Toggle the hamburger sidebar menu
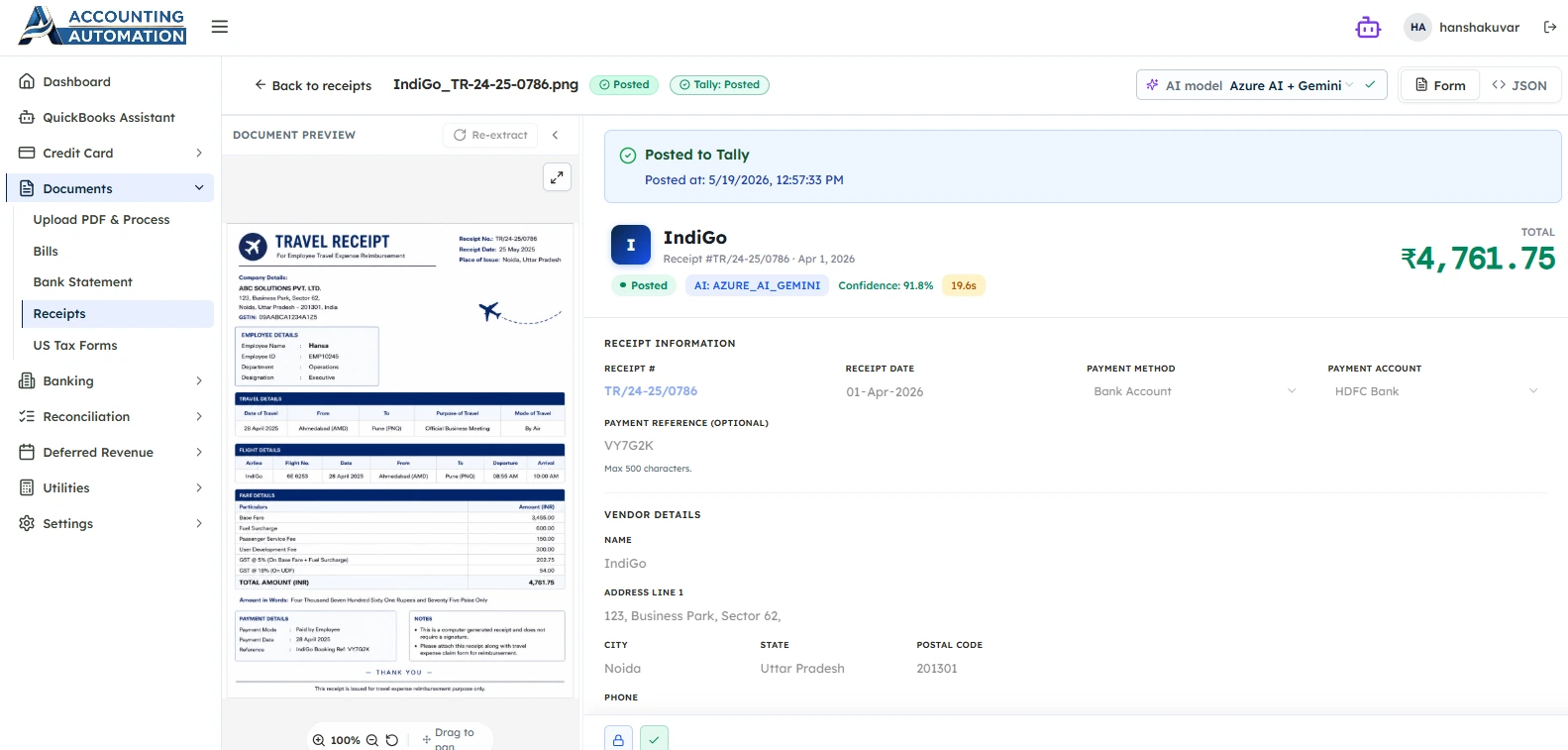The width and height of the screenshot is (1568, 750). (220, 27)
